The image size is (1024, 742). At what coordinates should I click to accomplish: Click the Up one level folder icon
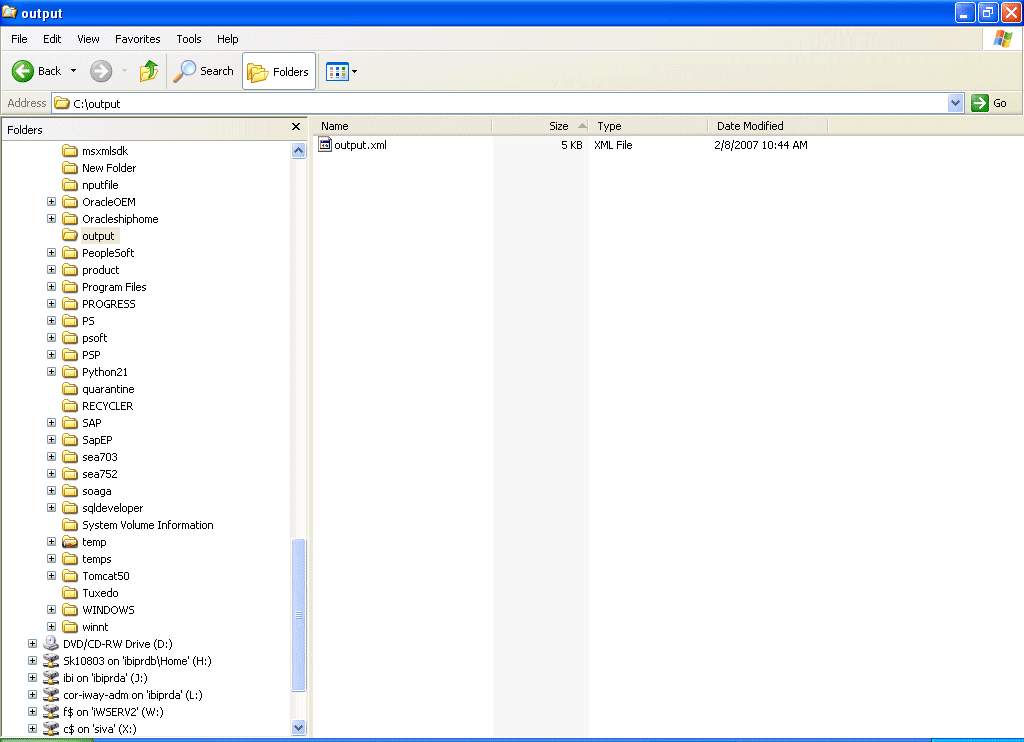(x=147, y=71)
